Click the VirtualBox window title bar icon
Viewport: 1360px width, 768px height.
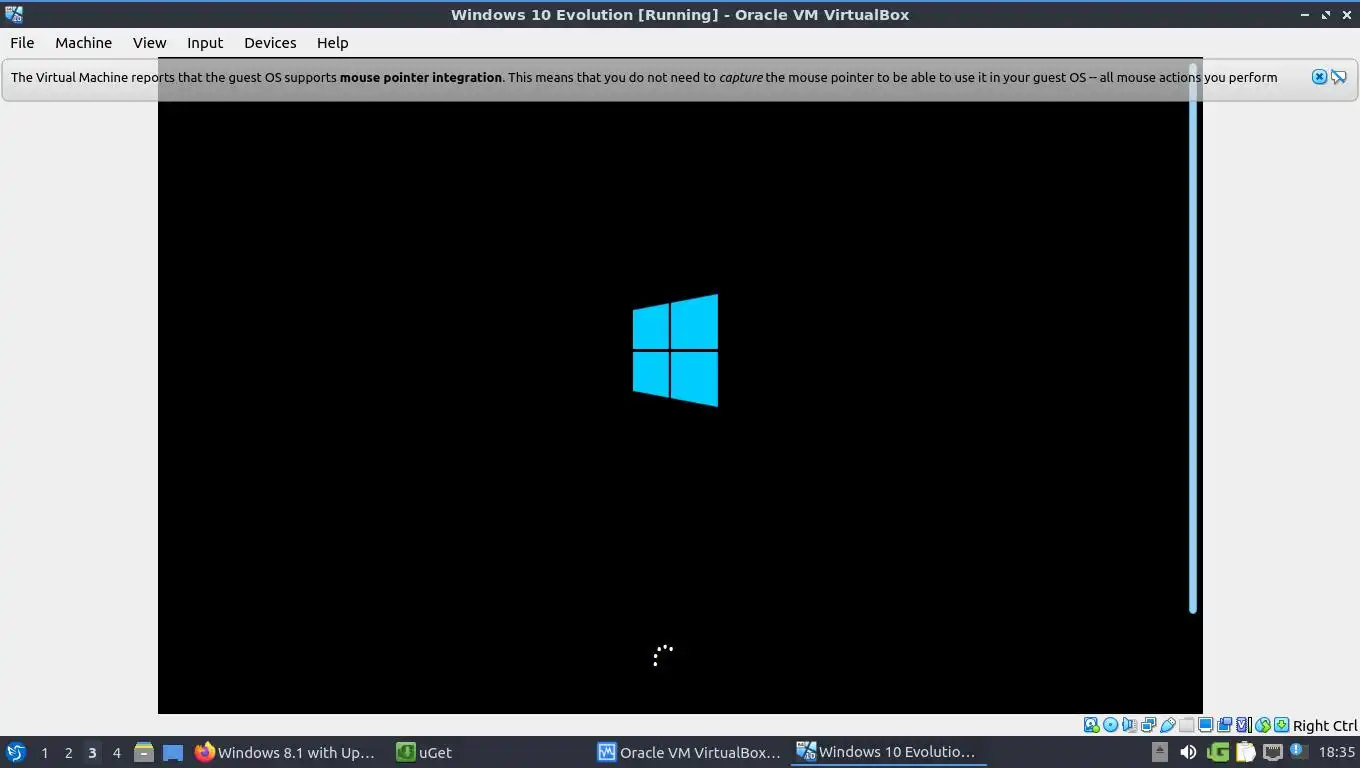pyautogui.click(x=14, y=14)
